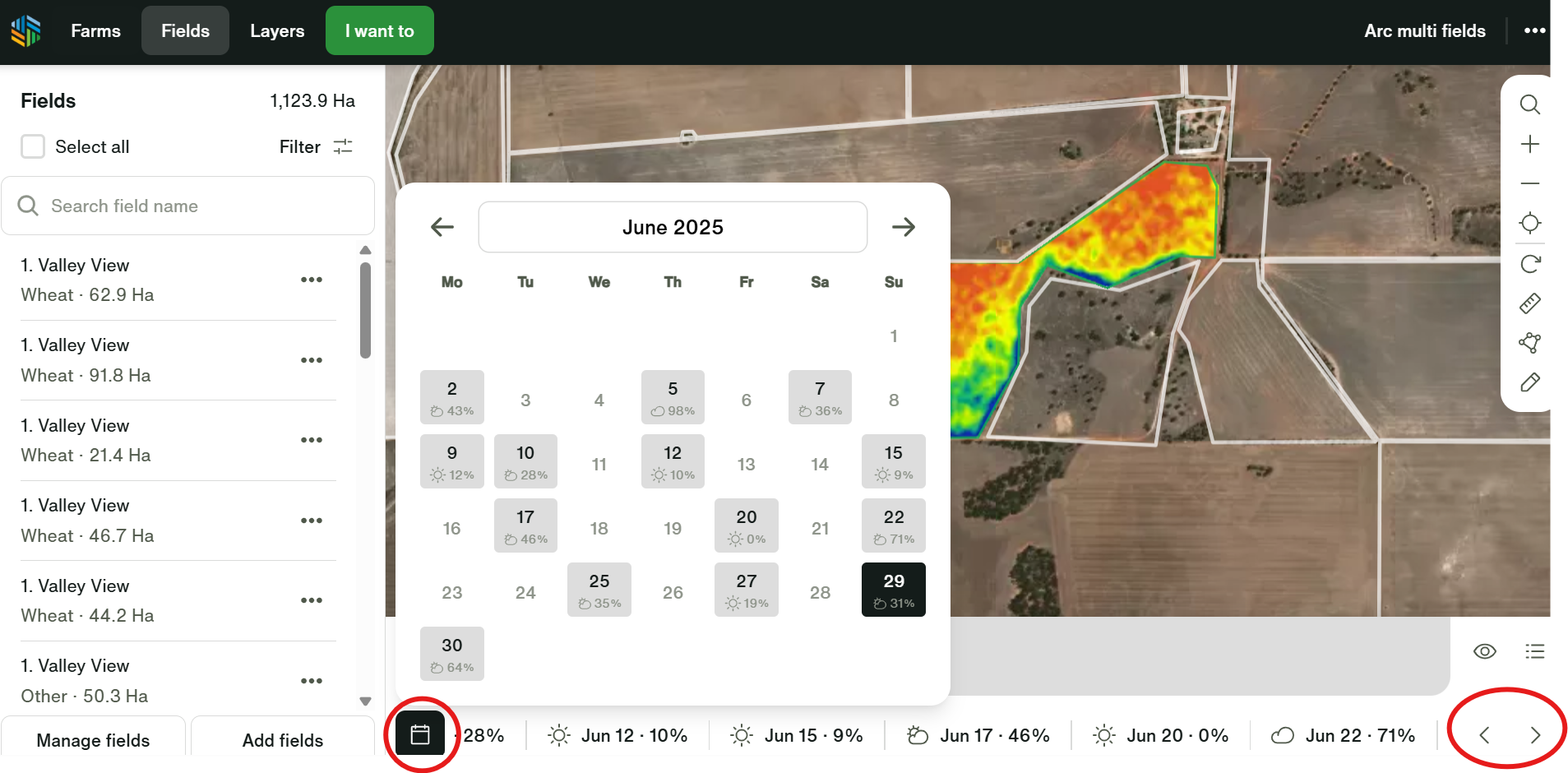Open the June 2025 month selector
This screenshot has width=1568, height=773.
672,227
